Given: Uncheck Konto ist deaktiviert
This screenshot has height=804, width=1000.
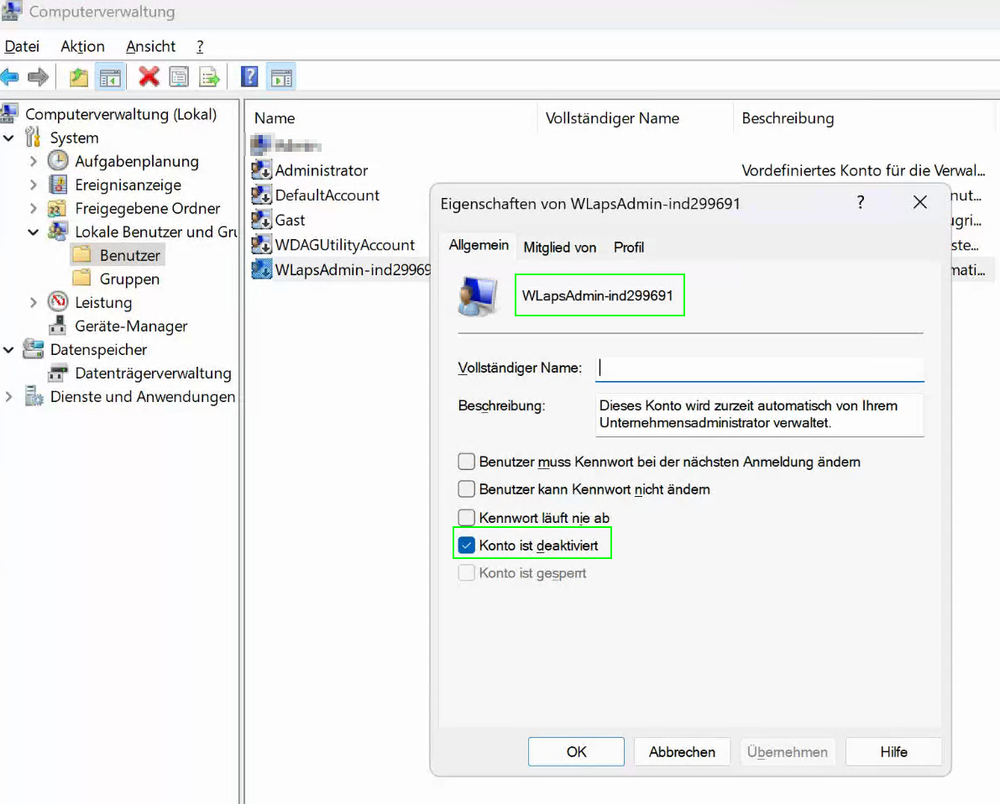Looking at the screenshot, I should 466,544.
